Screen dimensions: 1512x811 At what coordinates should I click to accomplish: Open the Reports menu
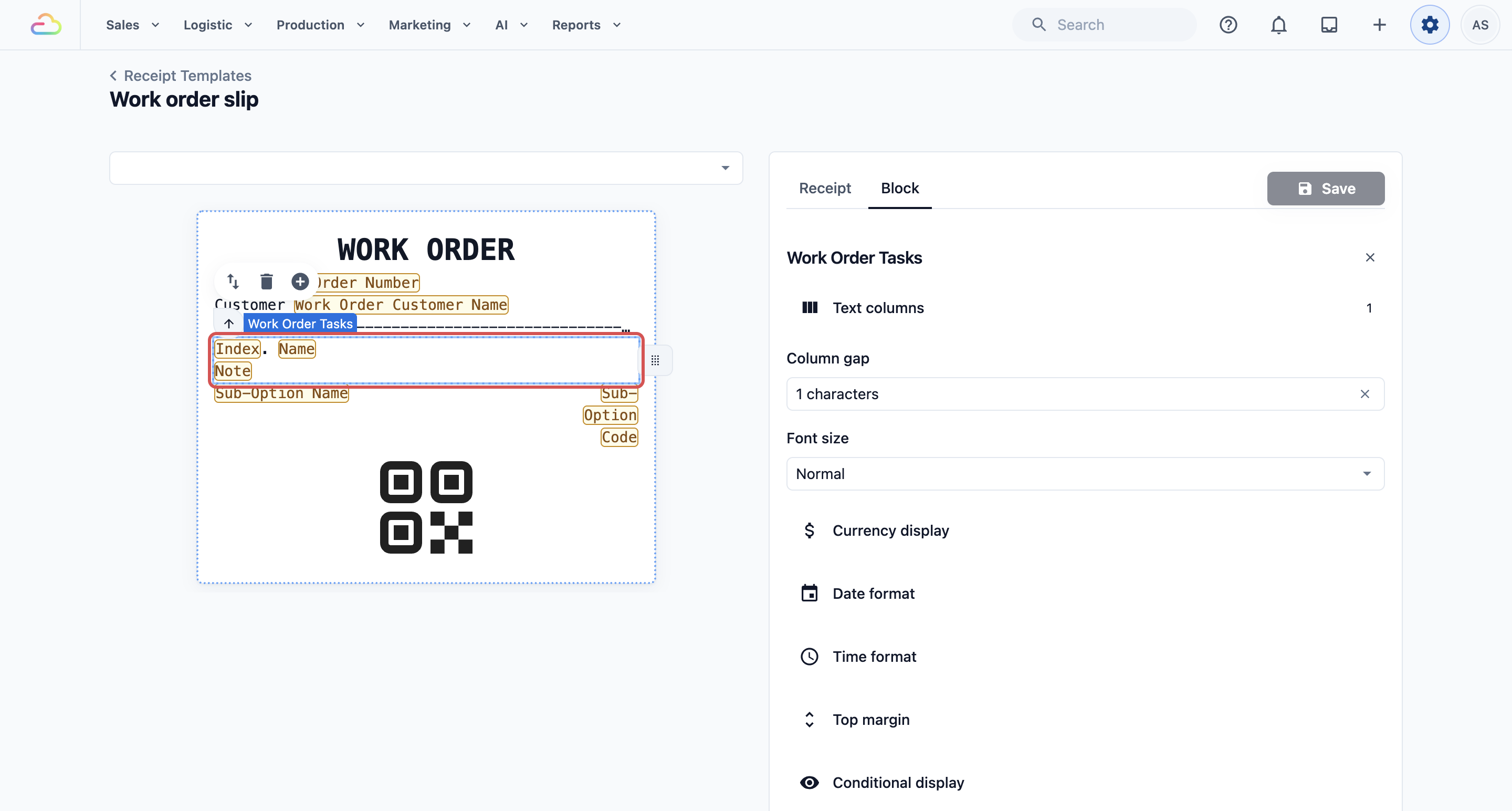[x=586, y=25]
